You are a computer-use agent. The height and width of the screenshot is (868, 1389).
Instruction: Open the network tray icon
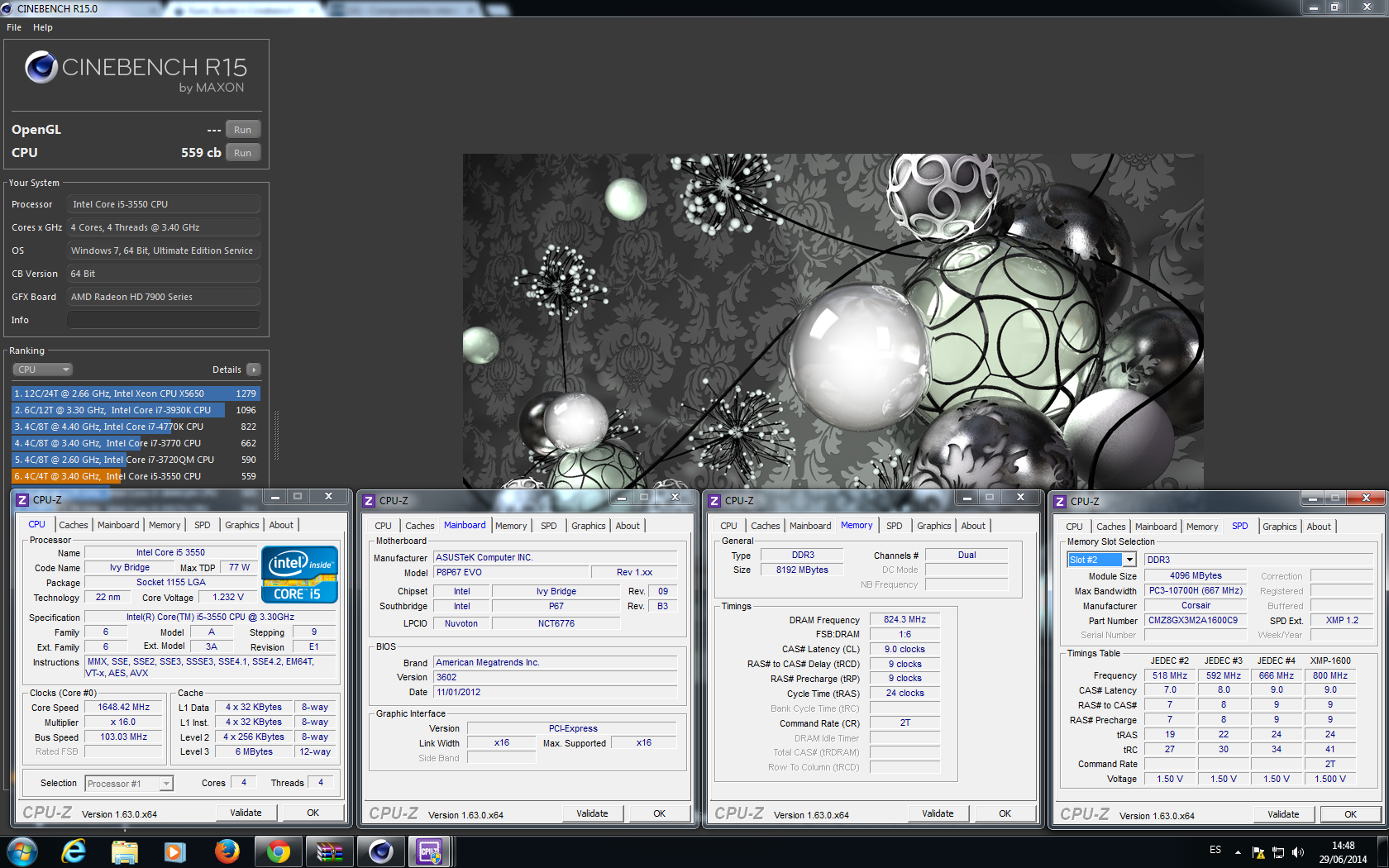pyautogui.click(x=1278, y=852)
